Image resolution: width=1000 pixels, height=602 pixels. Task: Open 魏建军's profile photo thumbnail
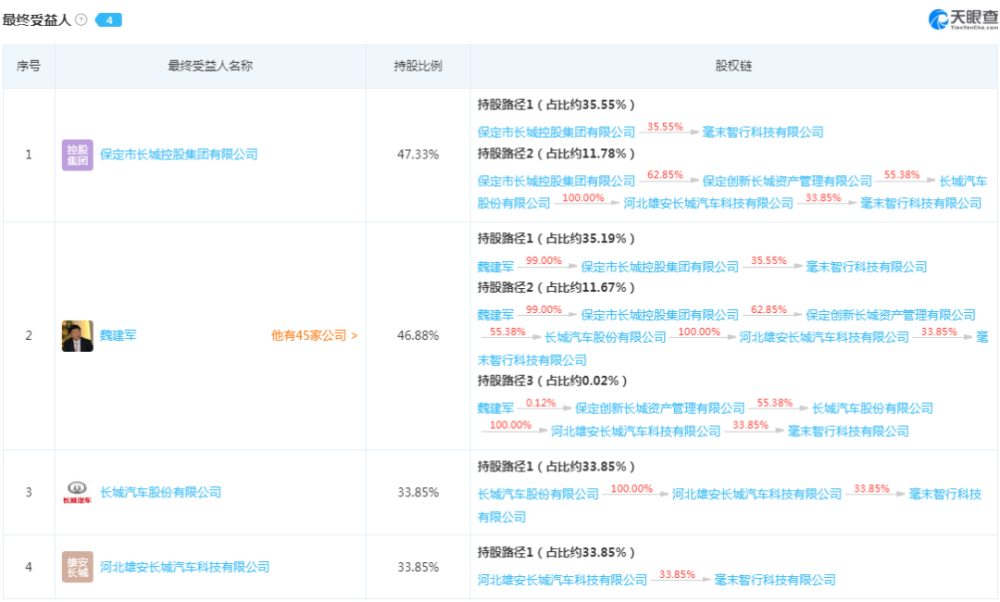[x=77, y=336]
